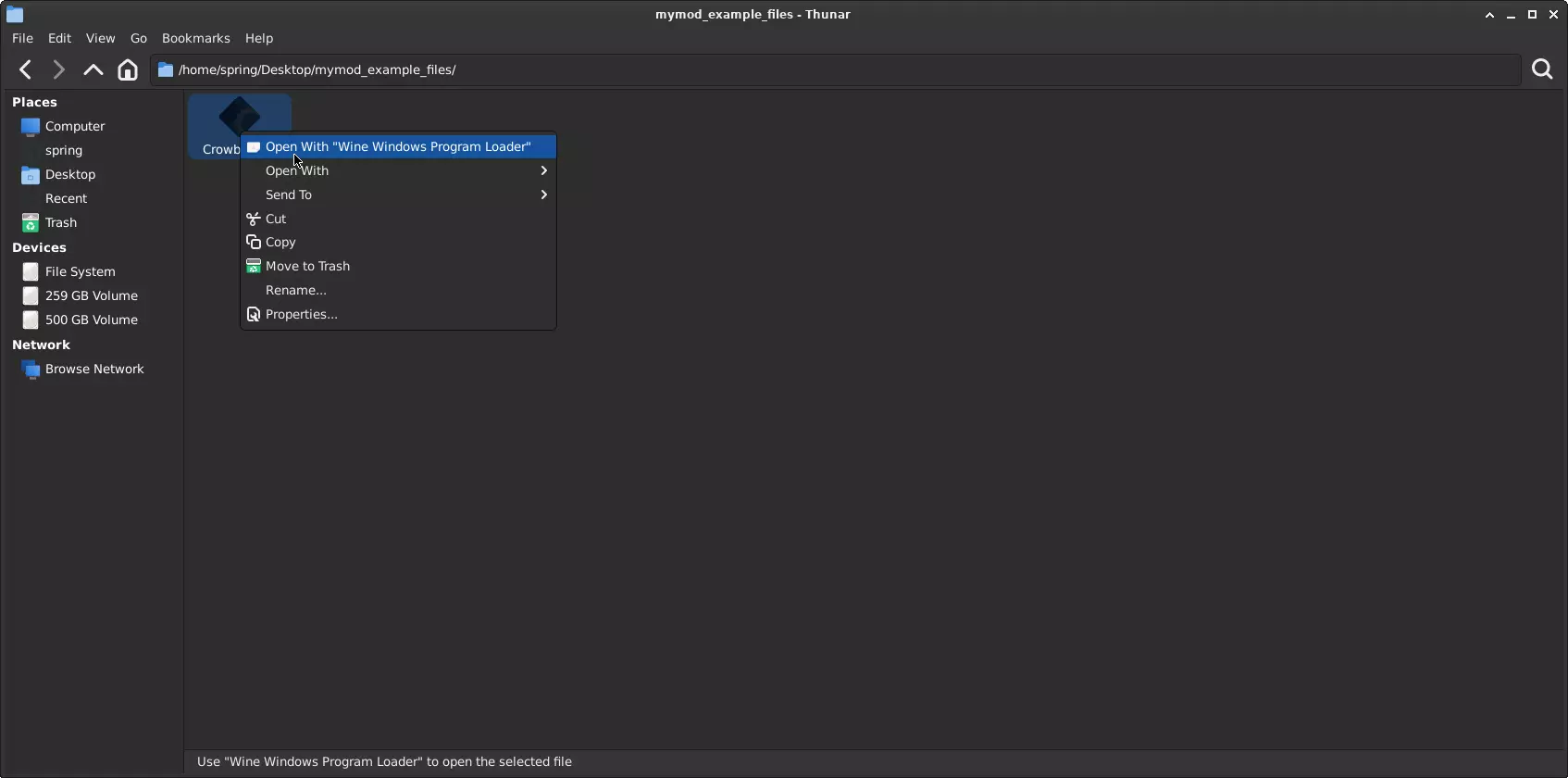The image size is (1568, 778).
Task: Select Send To in the context menu
Action: (x=398, y=194)
